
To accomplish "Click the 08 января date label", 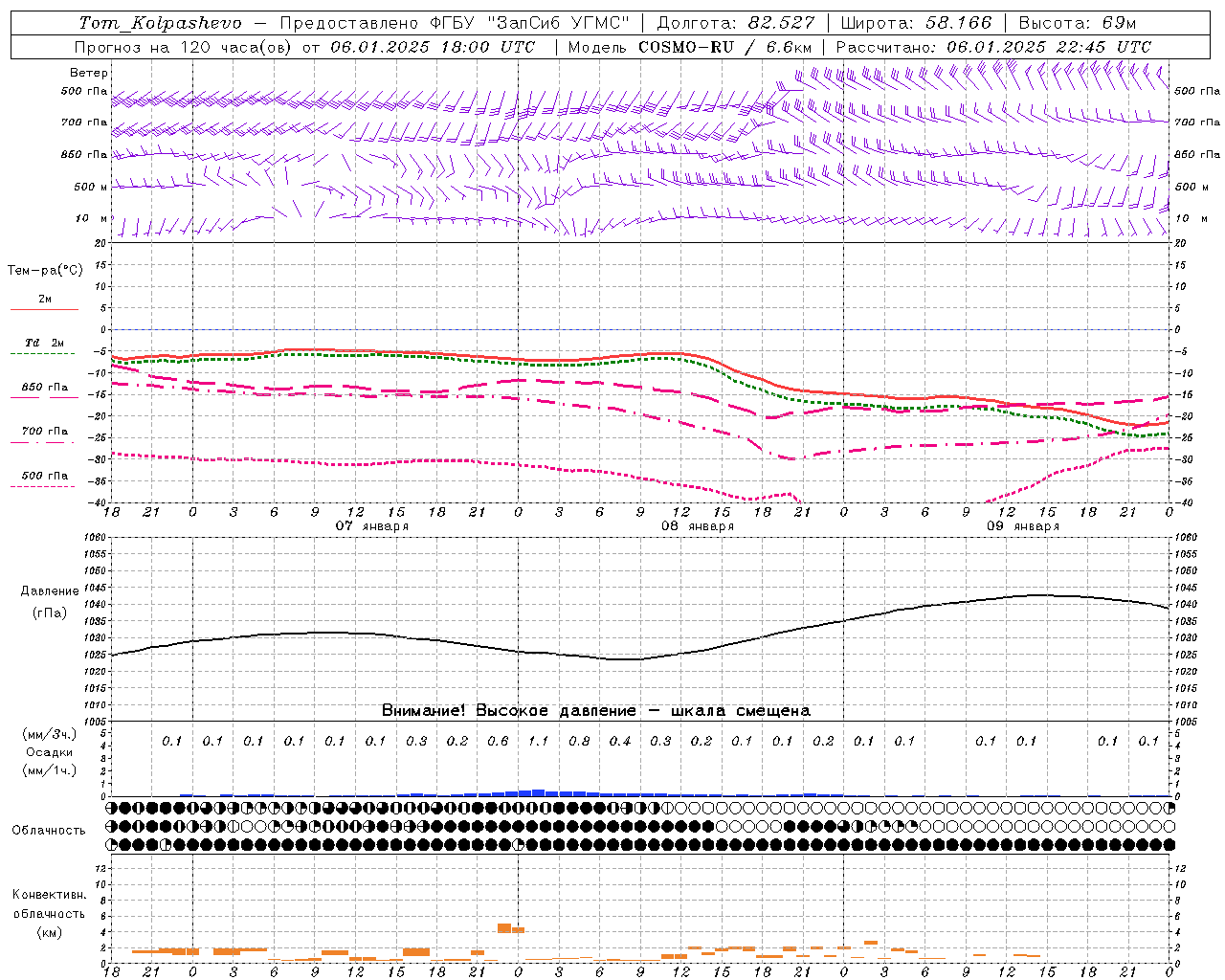I will tap(698, 525).
